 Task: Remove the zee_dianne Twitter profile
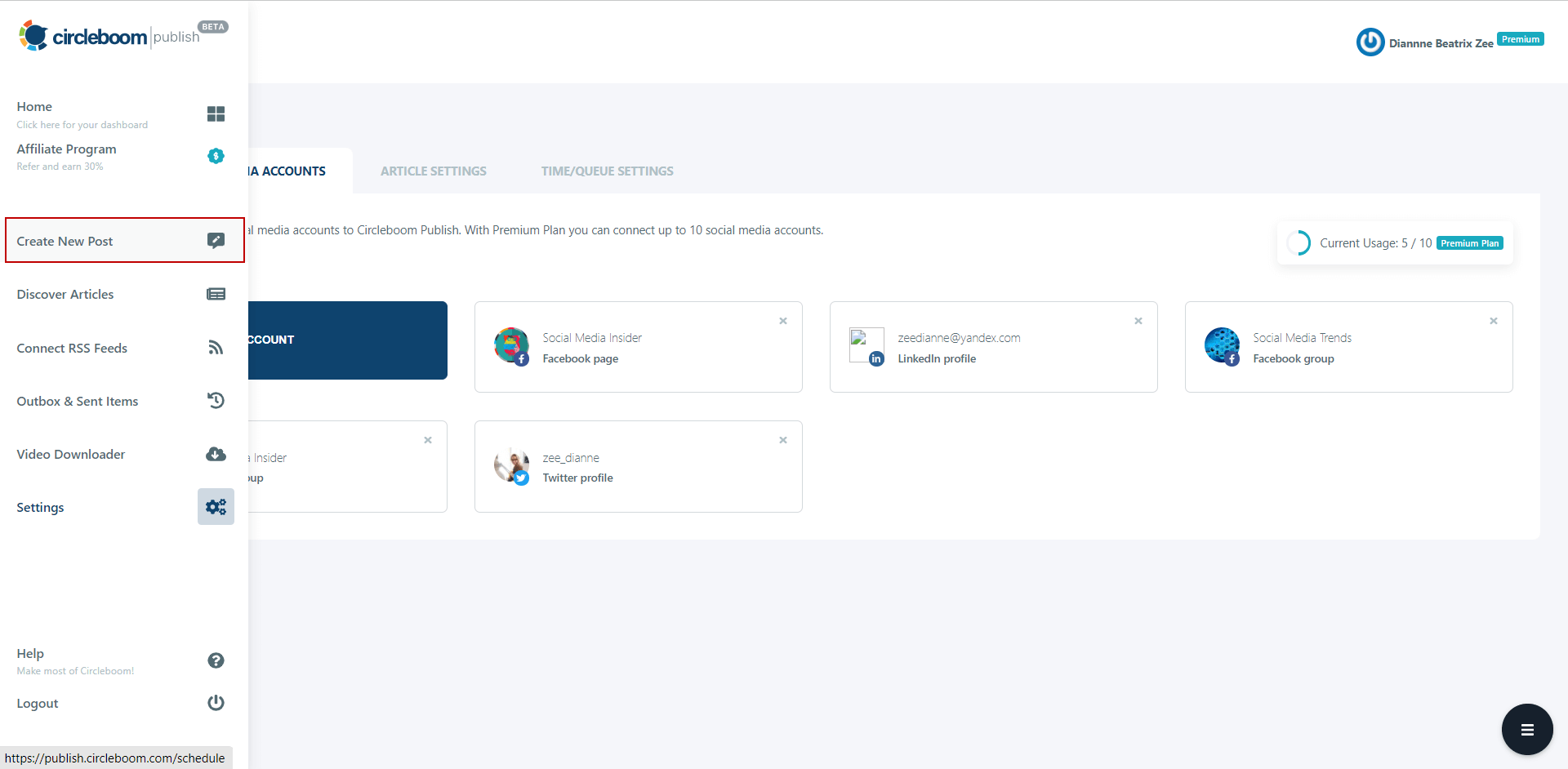click(782, 439)
